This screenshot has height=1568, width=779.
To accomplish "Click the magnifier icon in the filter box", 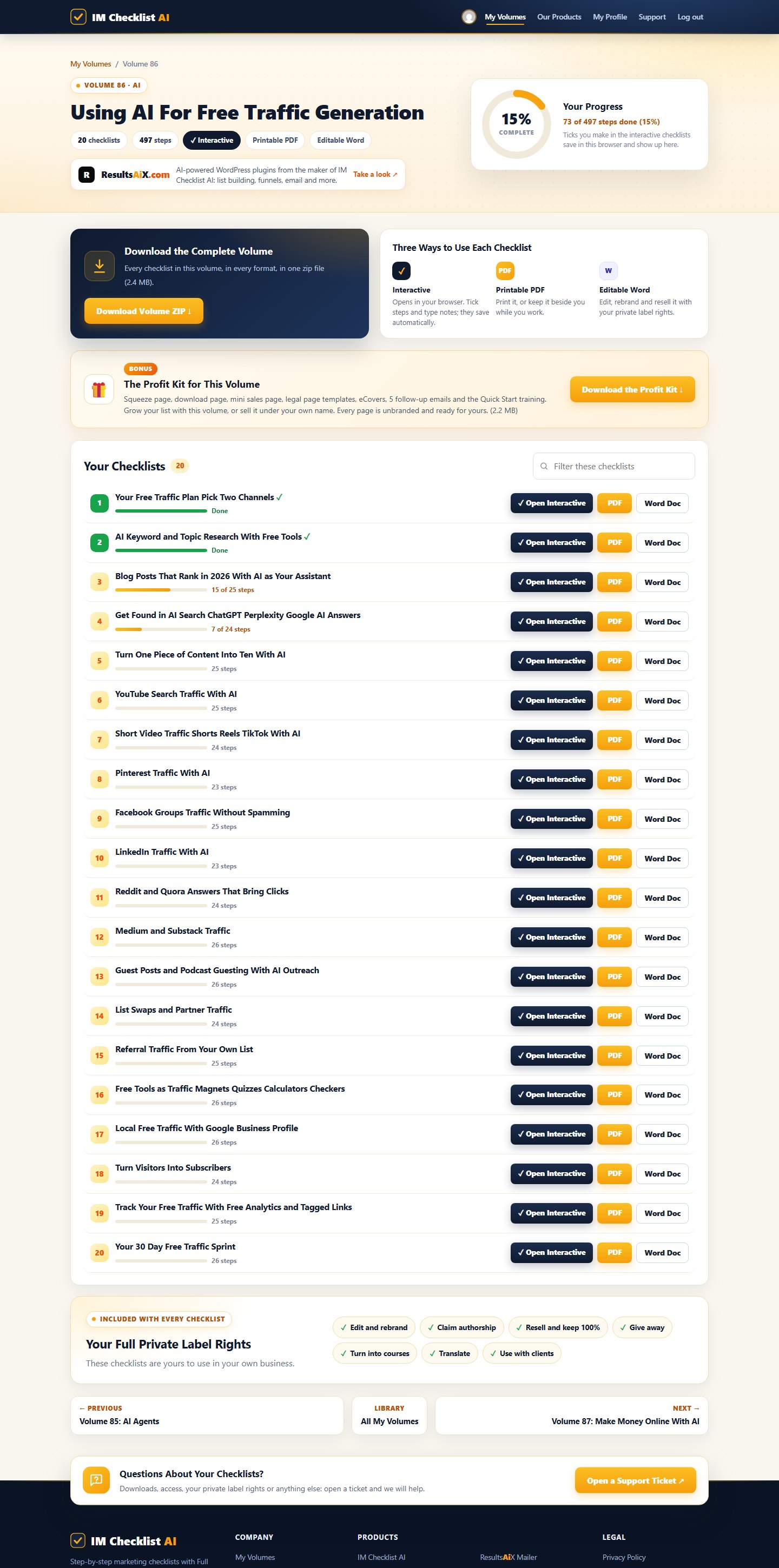I will pos(544,466).
